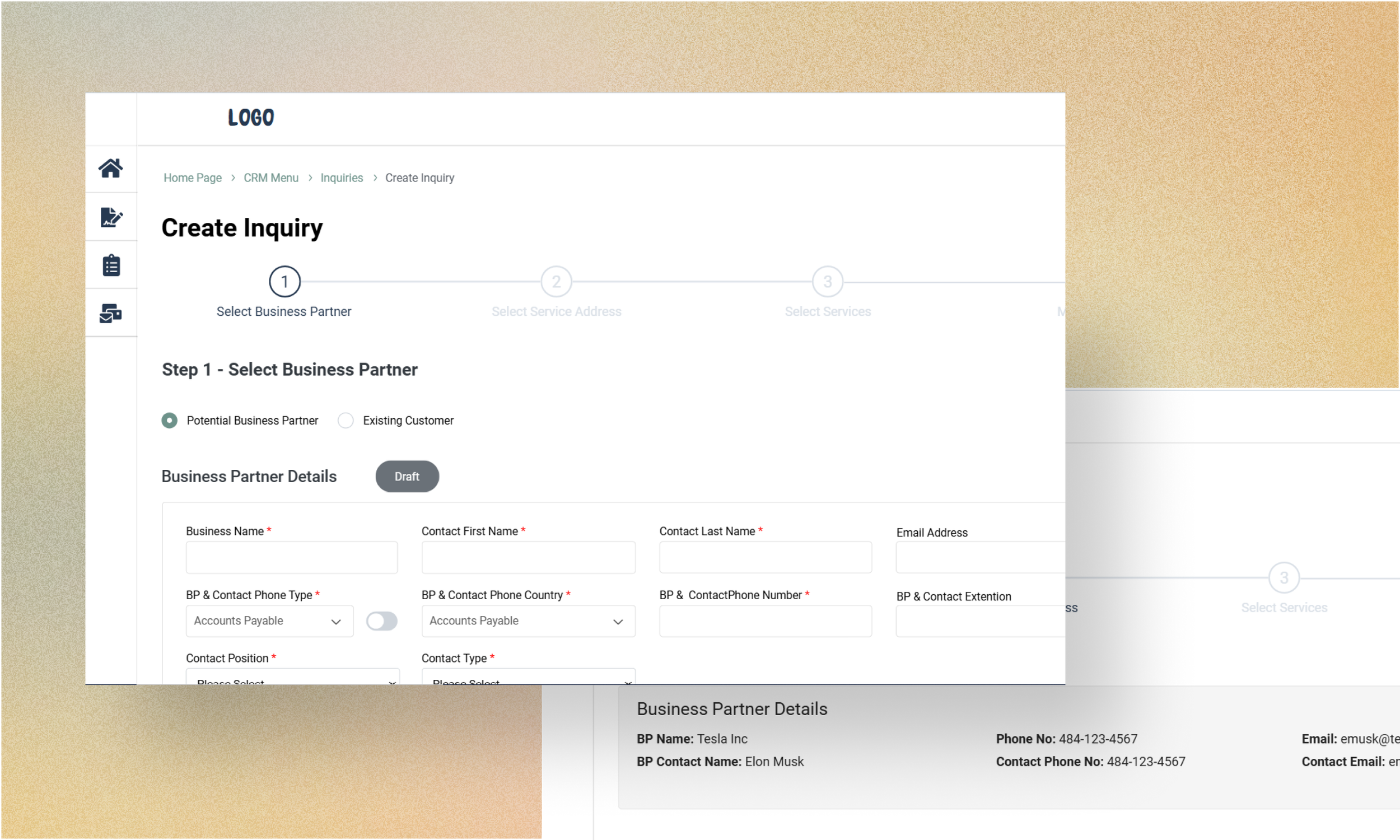Click the Business Name input field
Viewport: 1400px width, 840px height.
tap(291, 558)
